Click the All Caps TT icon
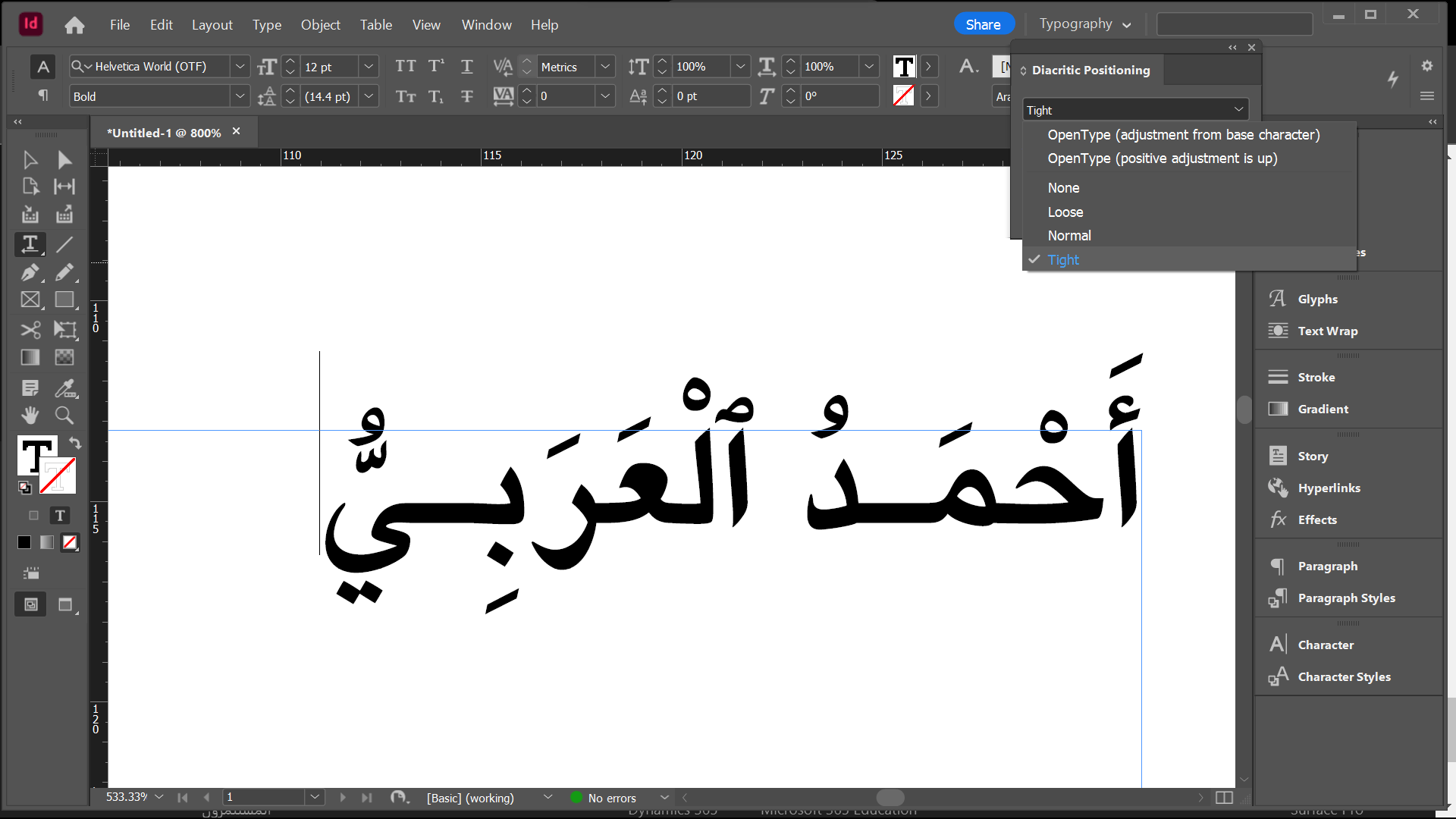Screen dimensions: 1456x819 click(406, 67)
